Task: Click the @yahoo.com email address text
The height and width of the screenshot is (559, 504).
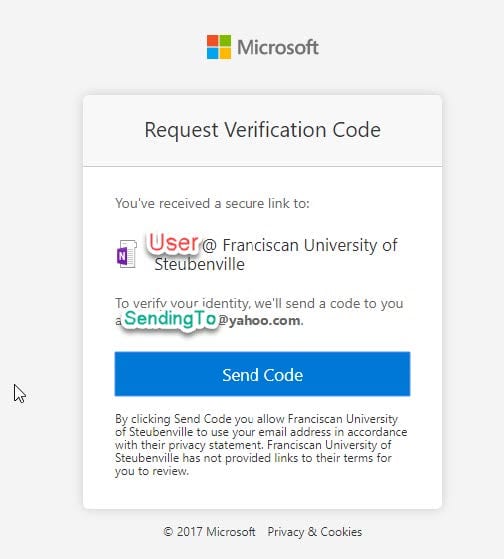Action: coord(260,320)
